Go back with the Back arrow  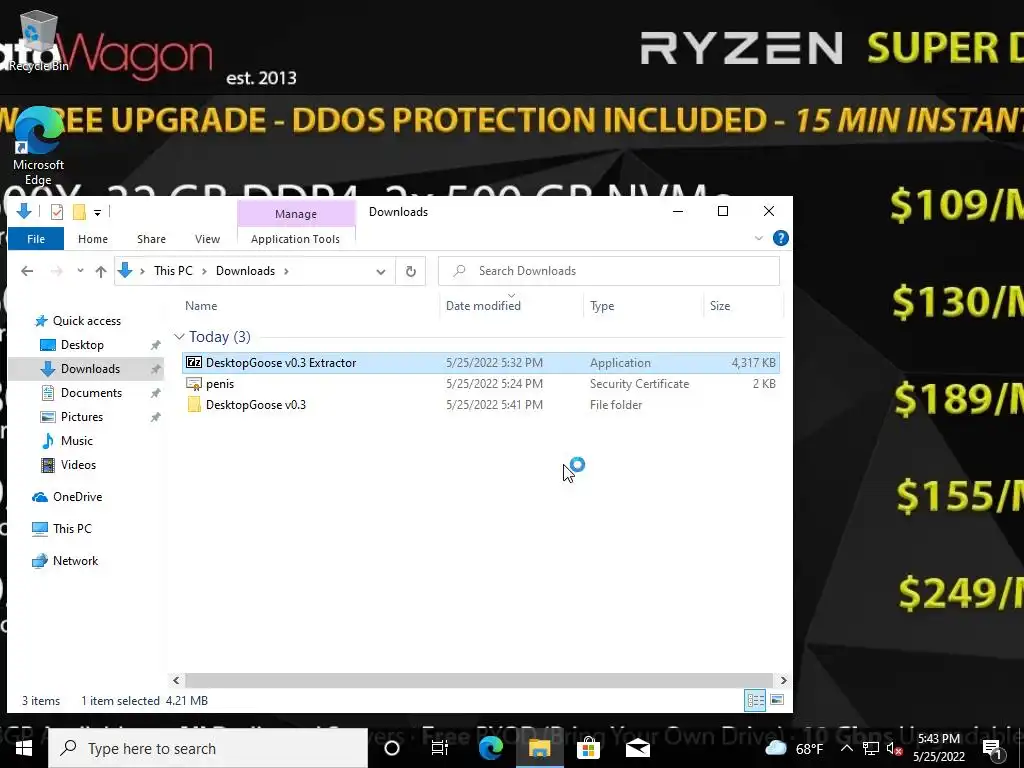point(27,271)
